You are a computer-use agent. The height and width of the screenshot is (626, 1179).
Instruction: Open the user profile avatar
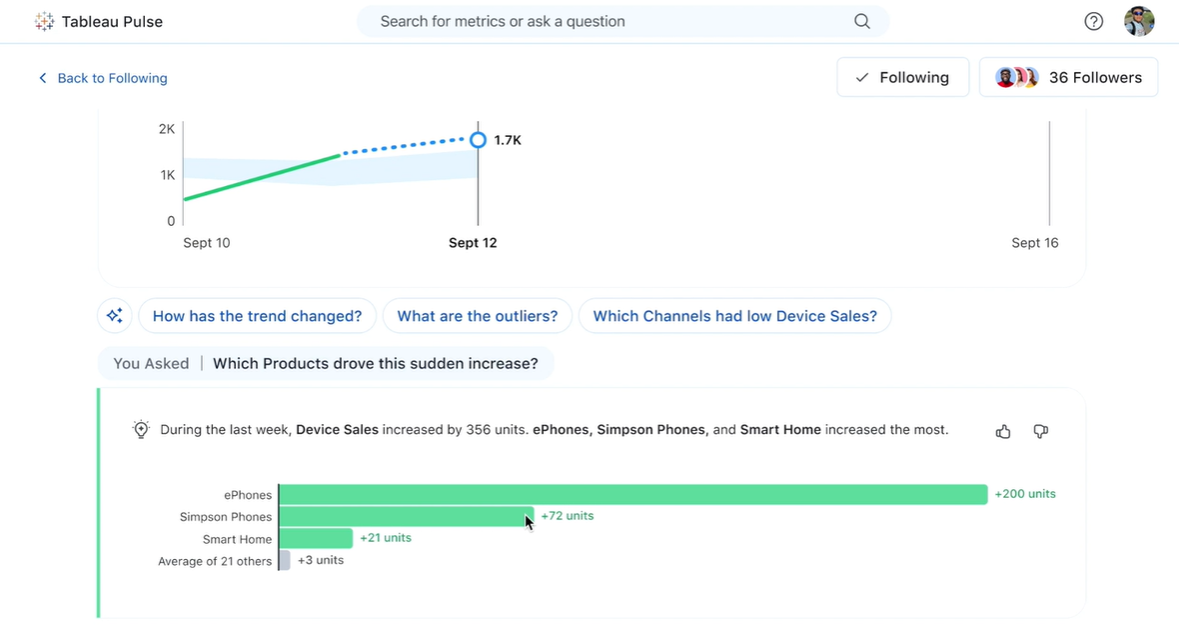(1139, 21)
